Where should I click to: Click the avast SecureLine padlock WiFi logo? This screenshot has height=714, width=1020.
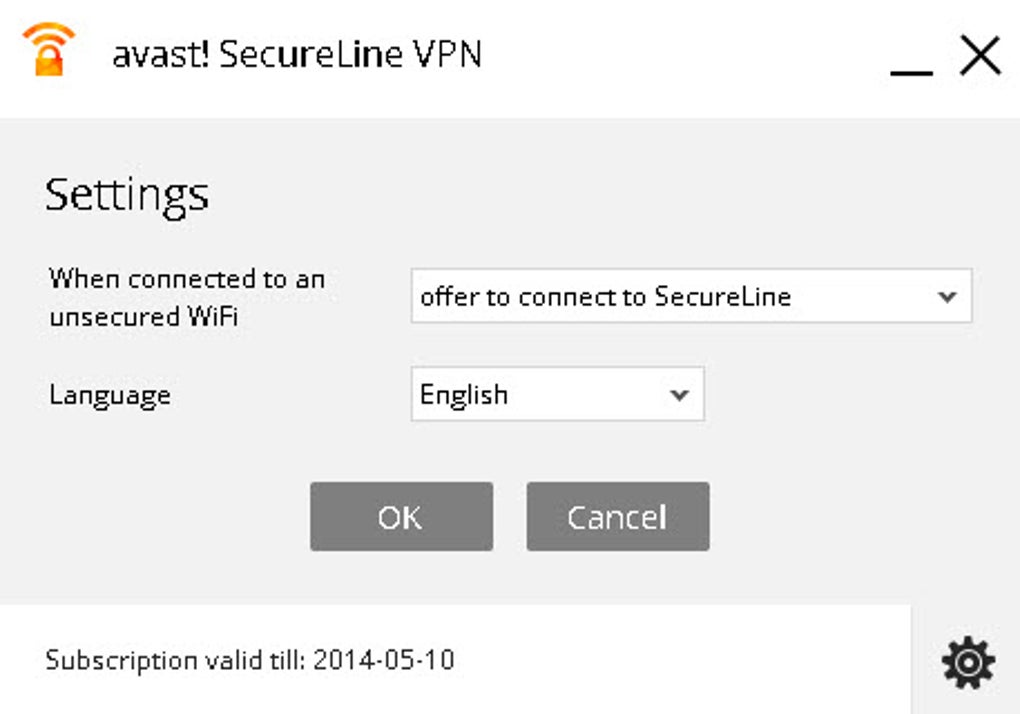coord(48,50)
